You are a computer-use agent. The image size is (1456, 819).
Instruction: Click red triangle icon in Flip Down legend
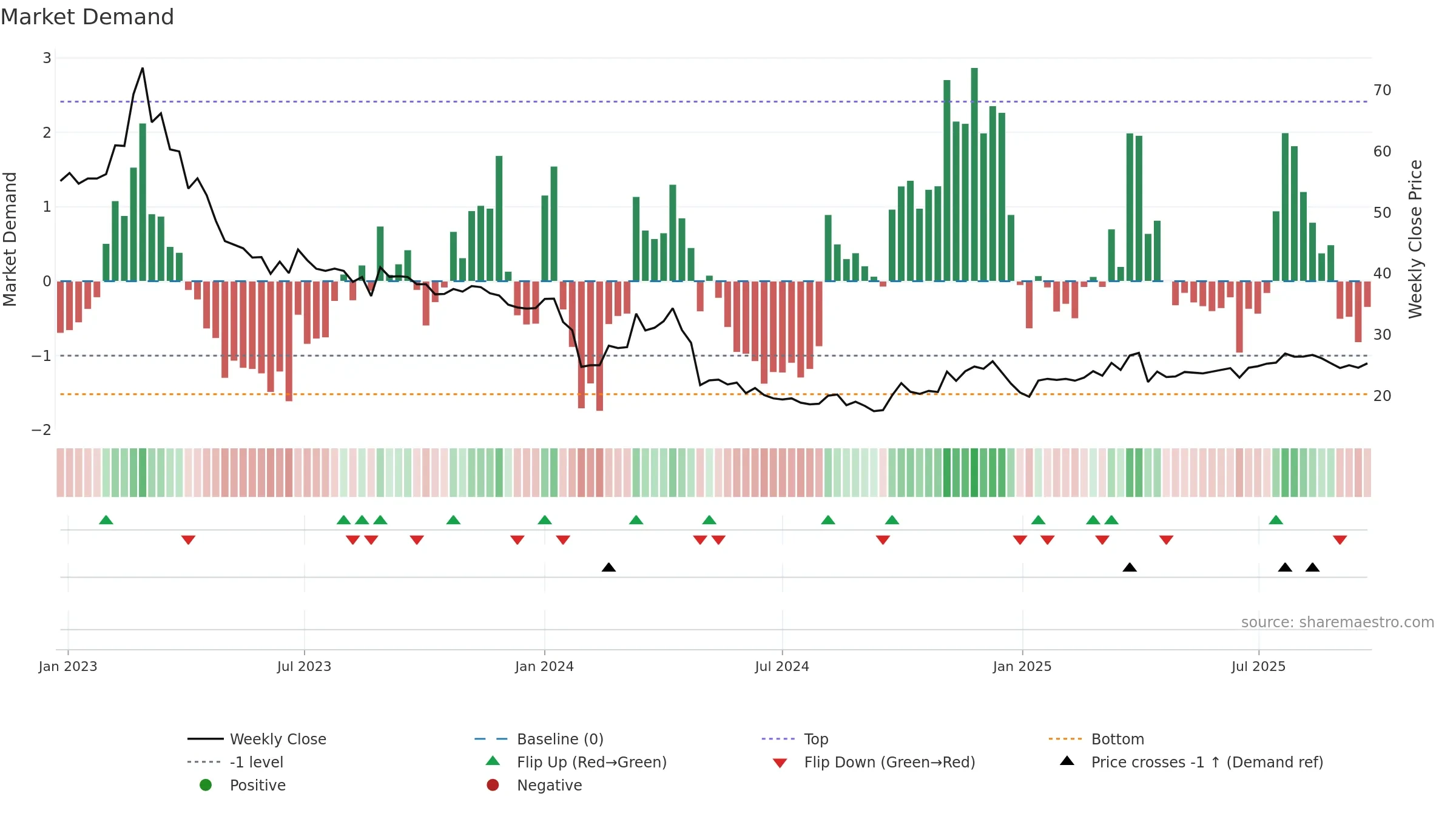pos(780,763)
